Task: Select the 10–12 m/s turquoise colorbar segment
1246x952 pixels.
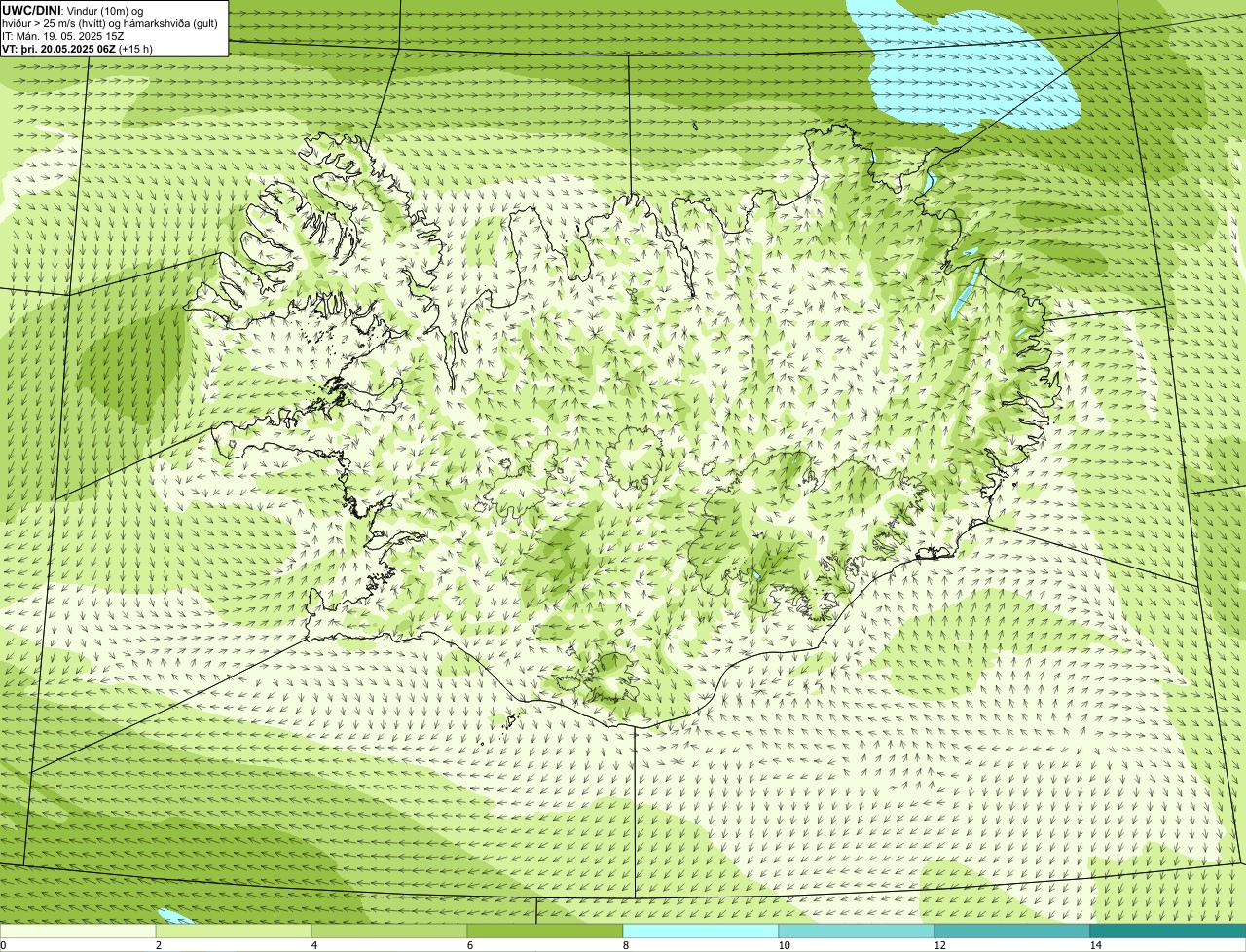Action: pyautogui.click(x=857, y=931)
